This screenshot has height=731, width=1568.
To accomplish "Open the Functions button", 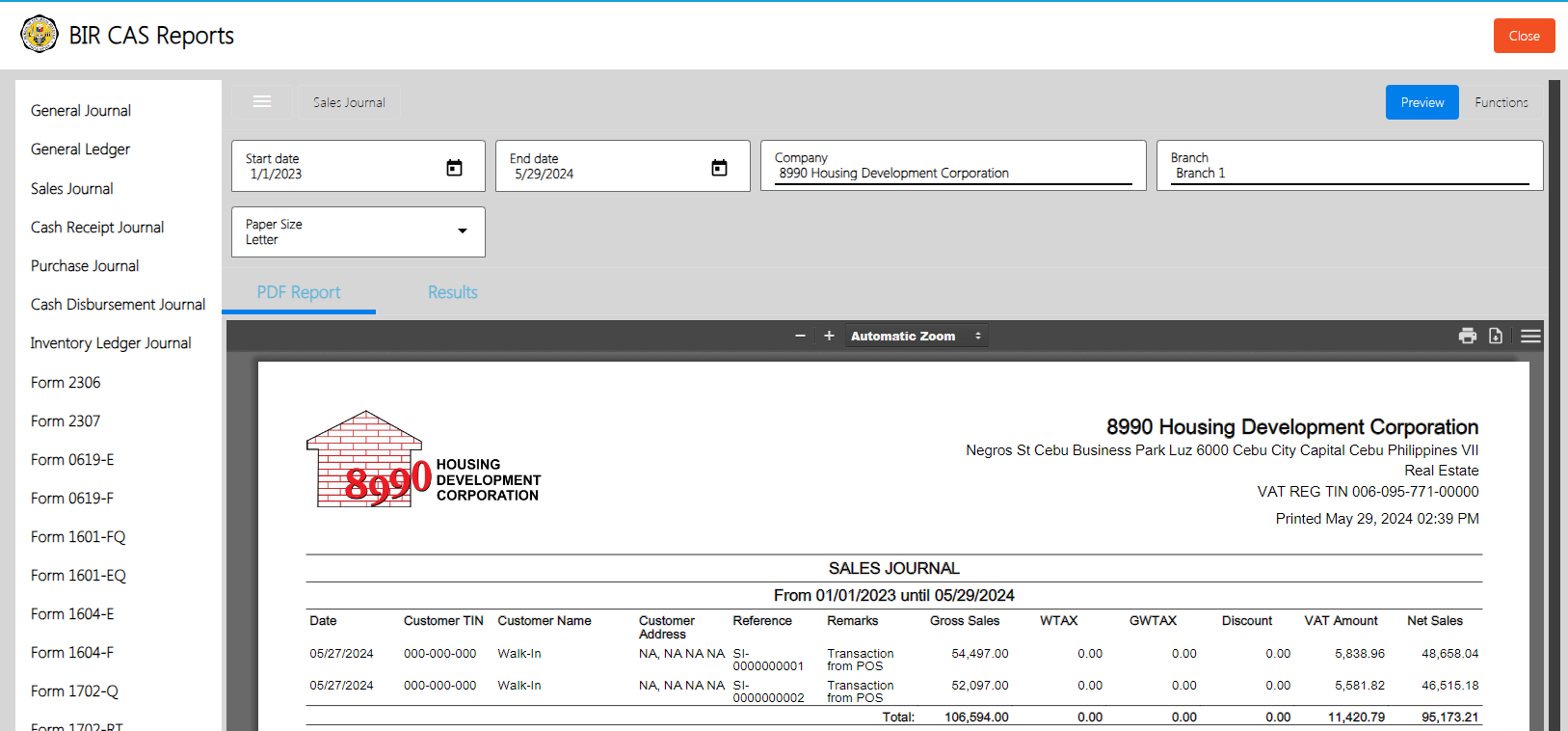I will point(1502,102).
